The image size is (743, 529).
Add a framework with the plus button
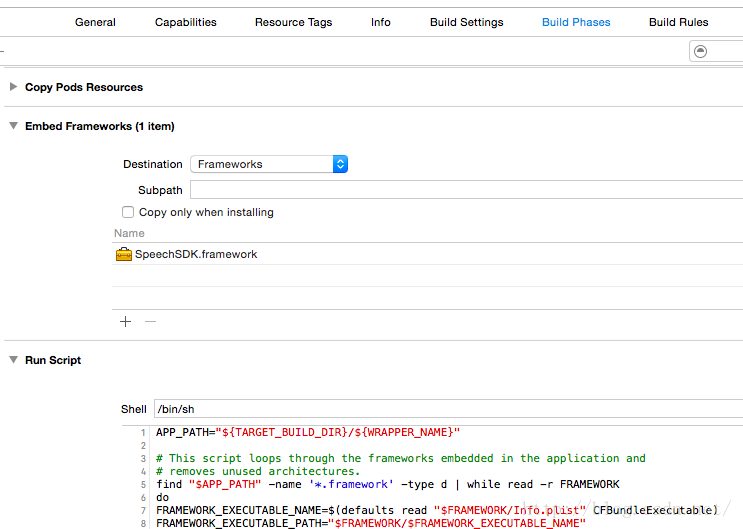[x=126, y=321]
